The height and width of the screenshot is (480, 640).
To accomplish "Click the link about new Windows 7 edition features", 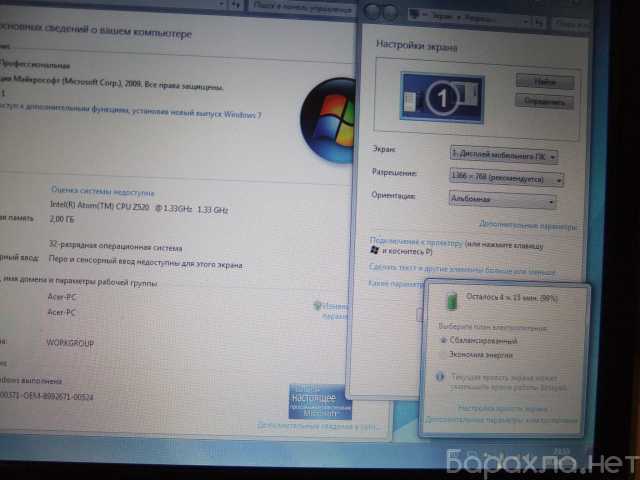I will pyautogui.click(x=130, y=110).
